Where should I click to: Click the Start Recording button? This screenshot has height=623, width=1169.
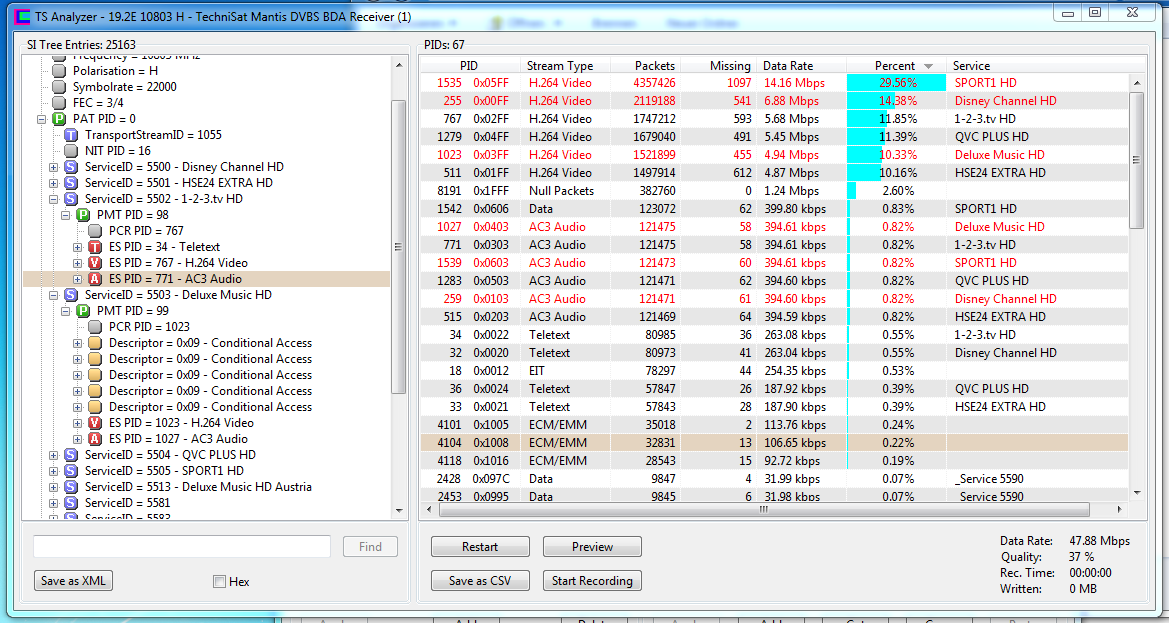tap(592, 581)
